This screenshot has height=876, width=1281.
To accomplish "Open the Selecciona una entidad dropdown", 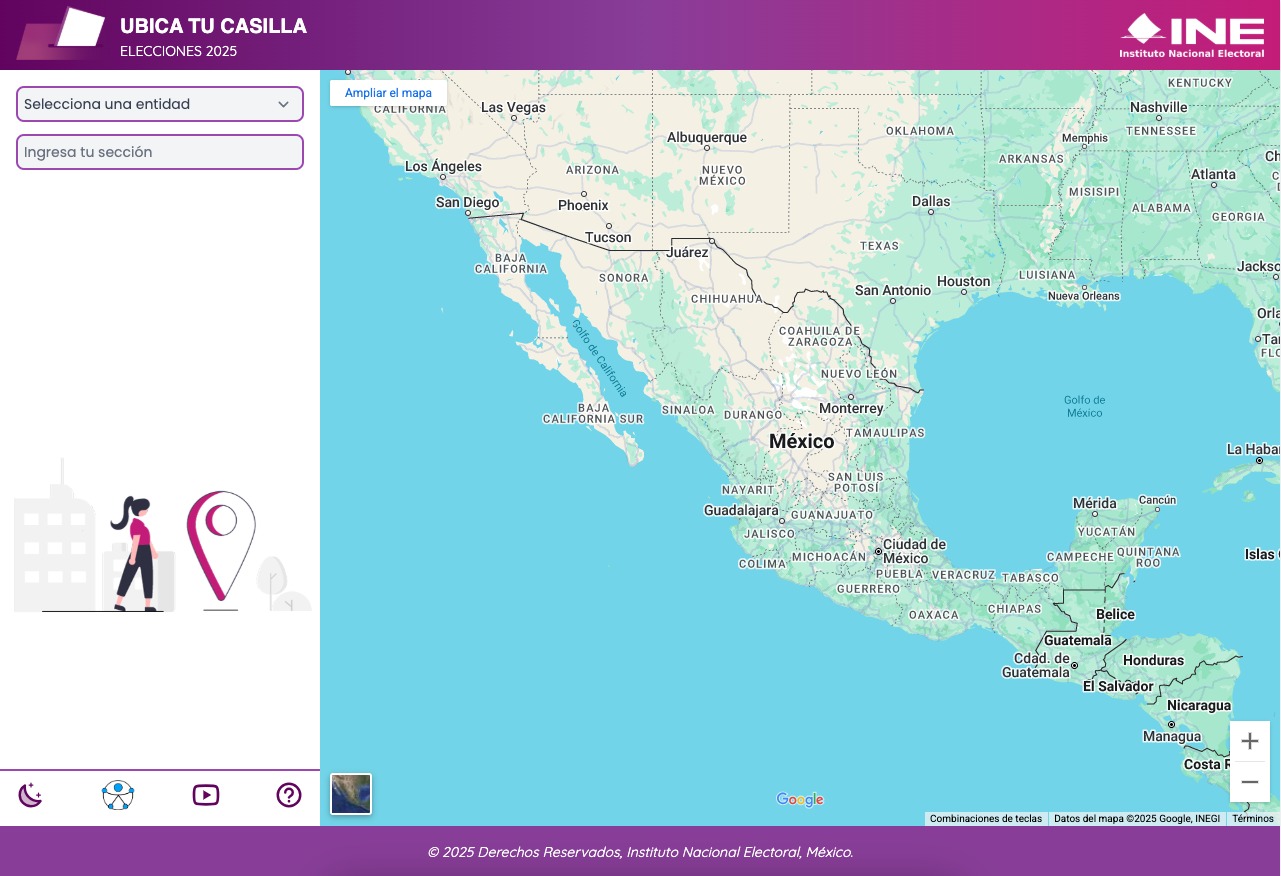I will [160, 104].
